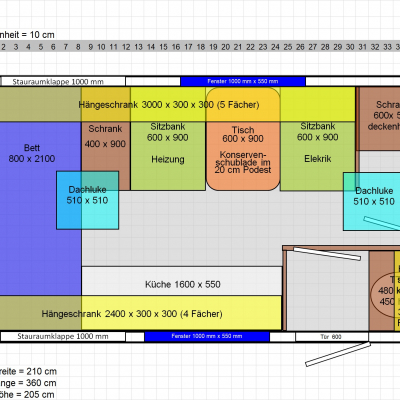Click the Sitzbank Elekrik block
Screen dimensions: 400x400
point(317,156)
